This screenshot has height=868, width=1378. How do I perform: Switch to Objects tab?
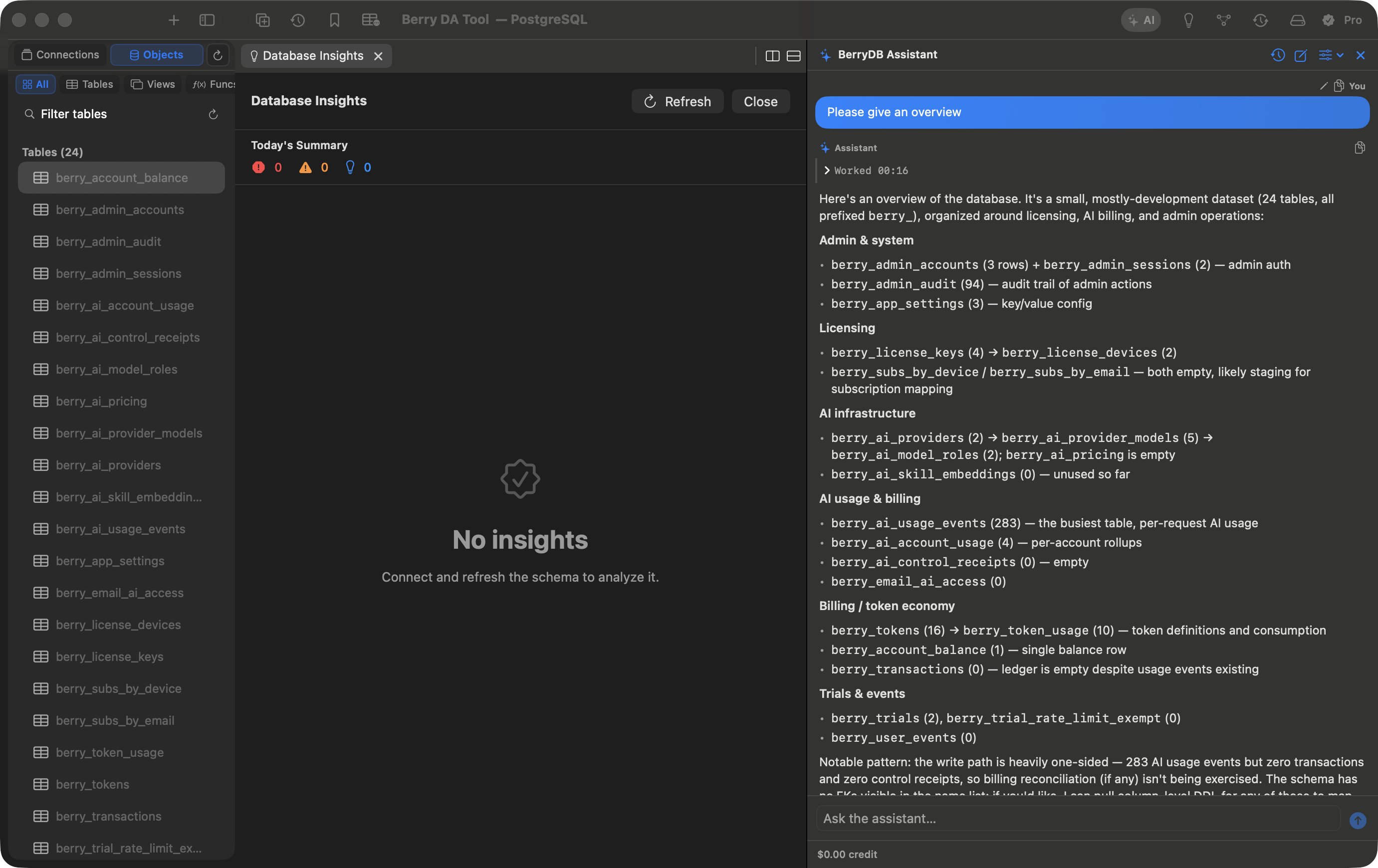pos(156,55)
